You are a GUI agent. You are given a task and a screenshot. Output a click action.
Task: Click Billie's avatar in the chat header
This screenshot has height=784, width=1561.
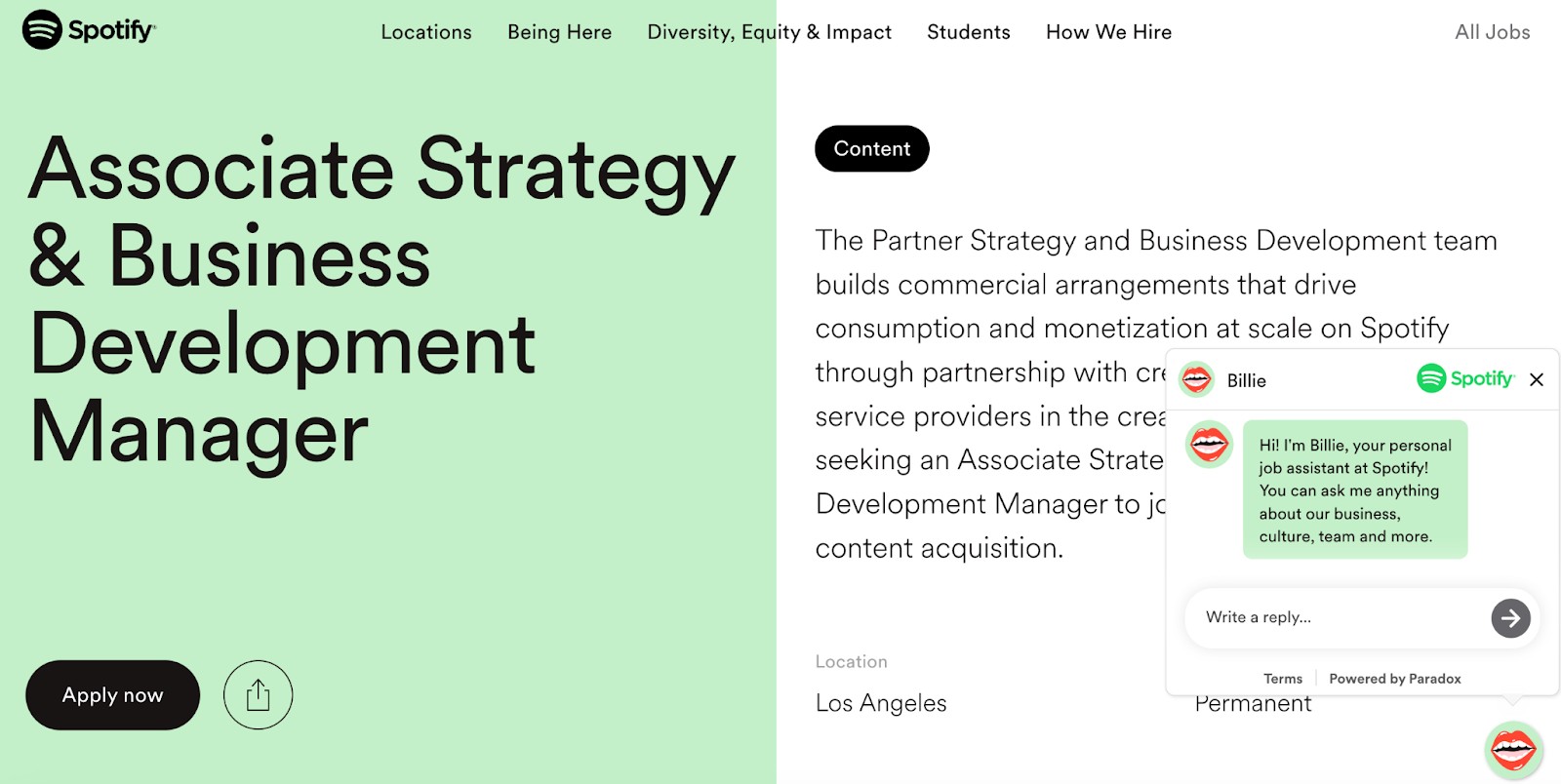click(1196, 379)
